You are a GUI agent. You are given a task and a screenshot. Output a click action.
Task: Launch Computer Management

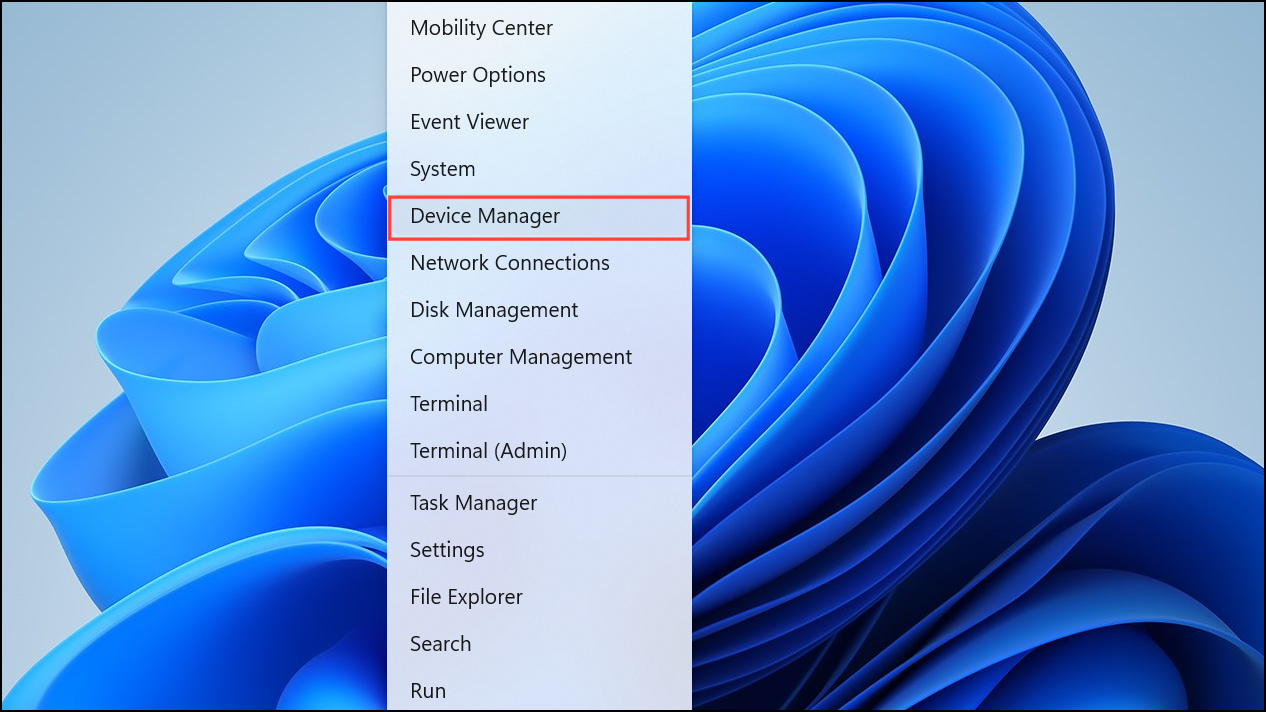tap(539, 357)
